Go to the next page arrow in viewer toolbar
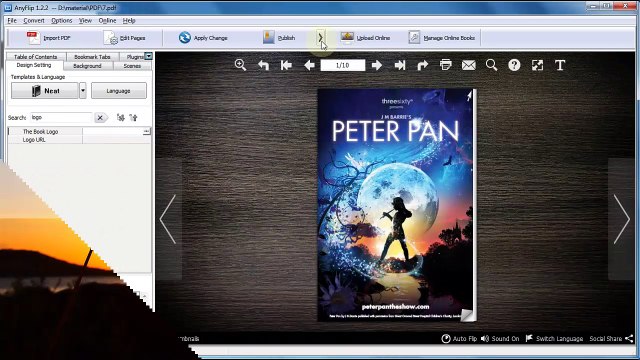 pyautogui.click(x=377, y=65)
